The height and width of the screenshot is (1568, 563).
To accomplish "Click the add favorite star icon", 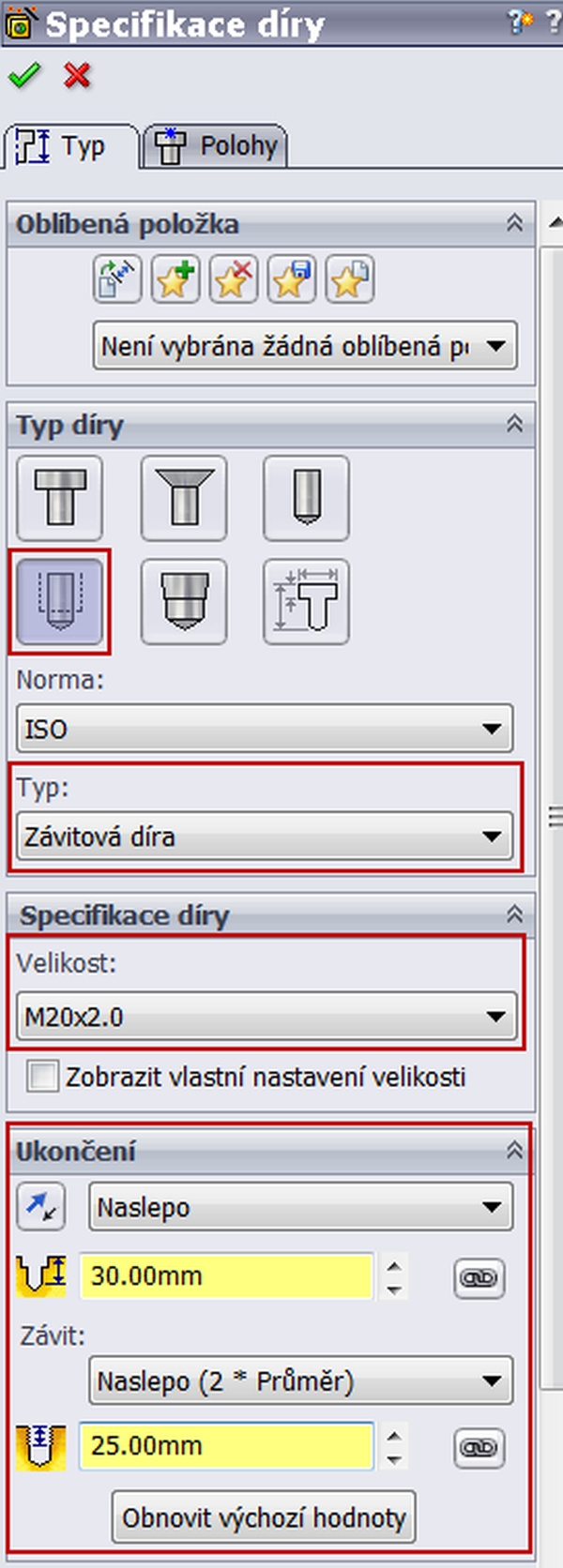I will tap(175, 279).
